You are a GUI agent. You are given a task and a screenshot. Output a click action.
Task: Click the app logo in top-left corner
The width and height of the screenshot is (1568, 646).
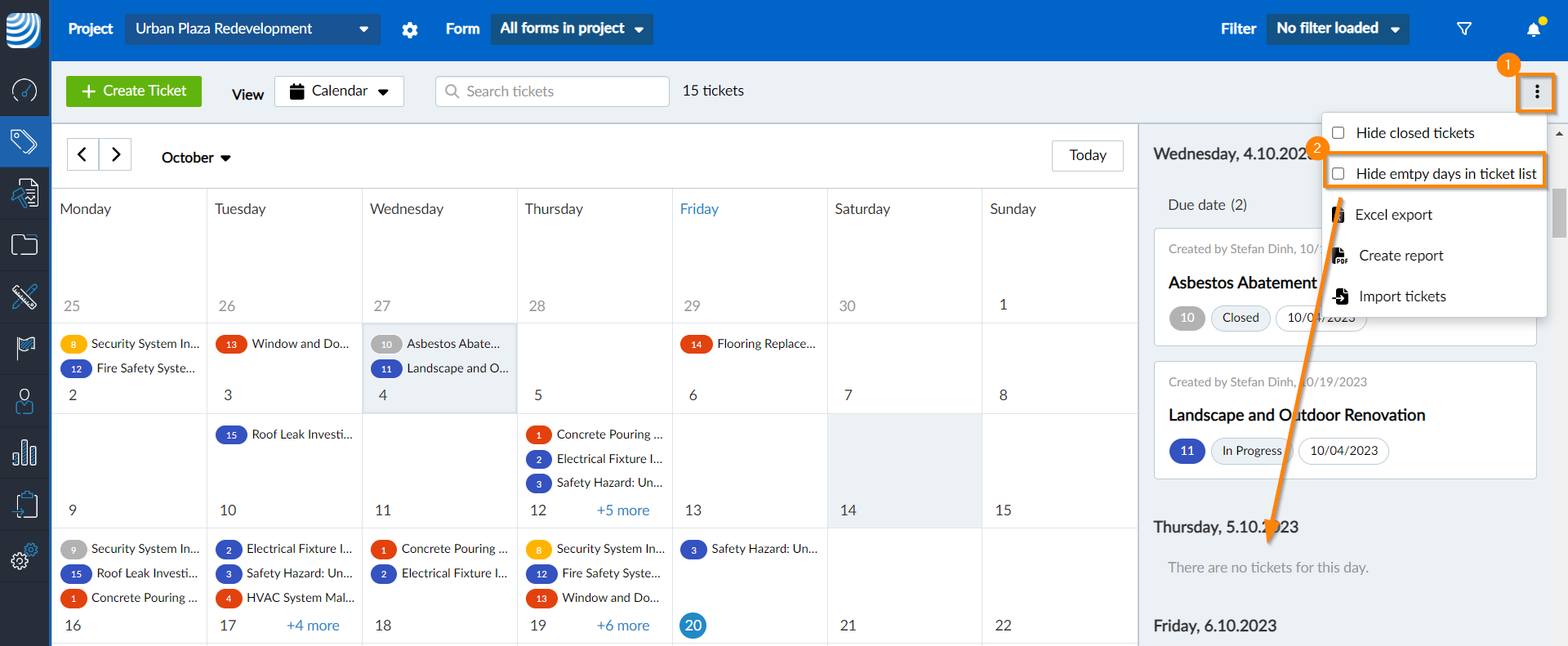[x=24, y=30]
